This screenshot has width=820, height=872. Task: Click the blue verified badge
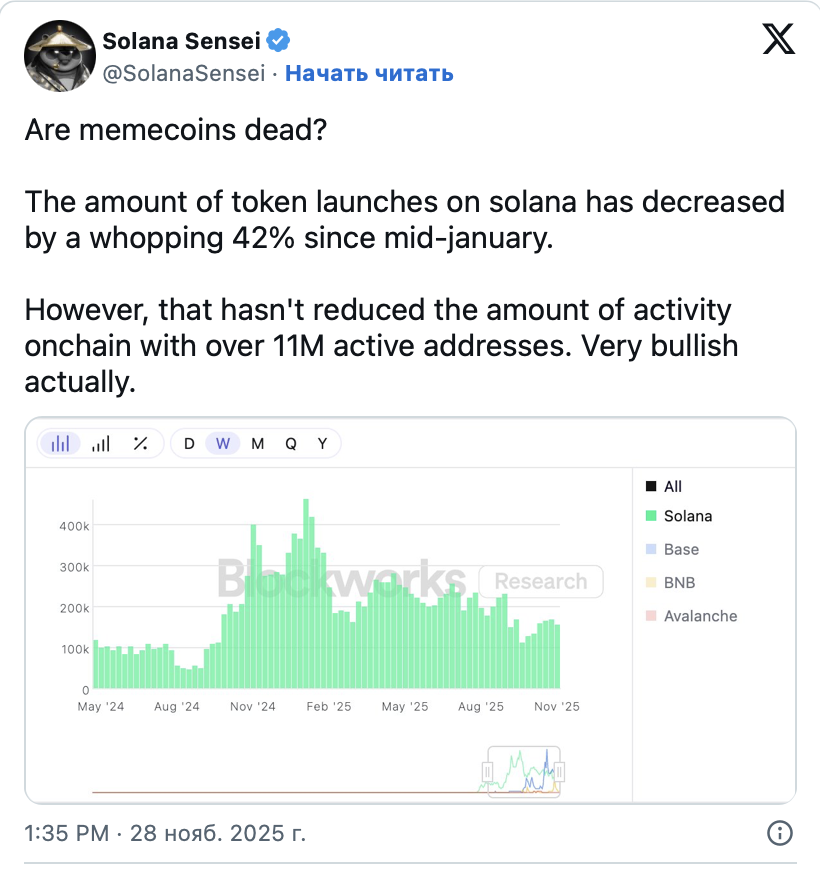(282, 41)
